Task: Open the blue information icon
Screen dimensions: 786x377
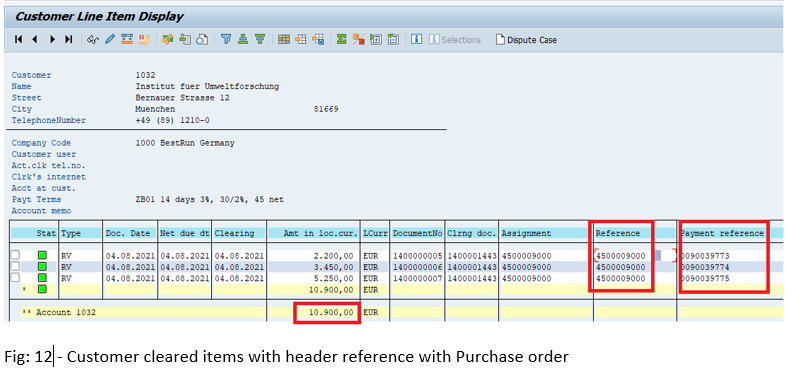Action: click(x=417, y=40)
